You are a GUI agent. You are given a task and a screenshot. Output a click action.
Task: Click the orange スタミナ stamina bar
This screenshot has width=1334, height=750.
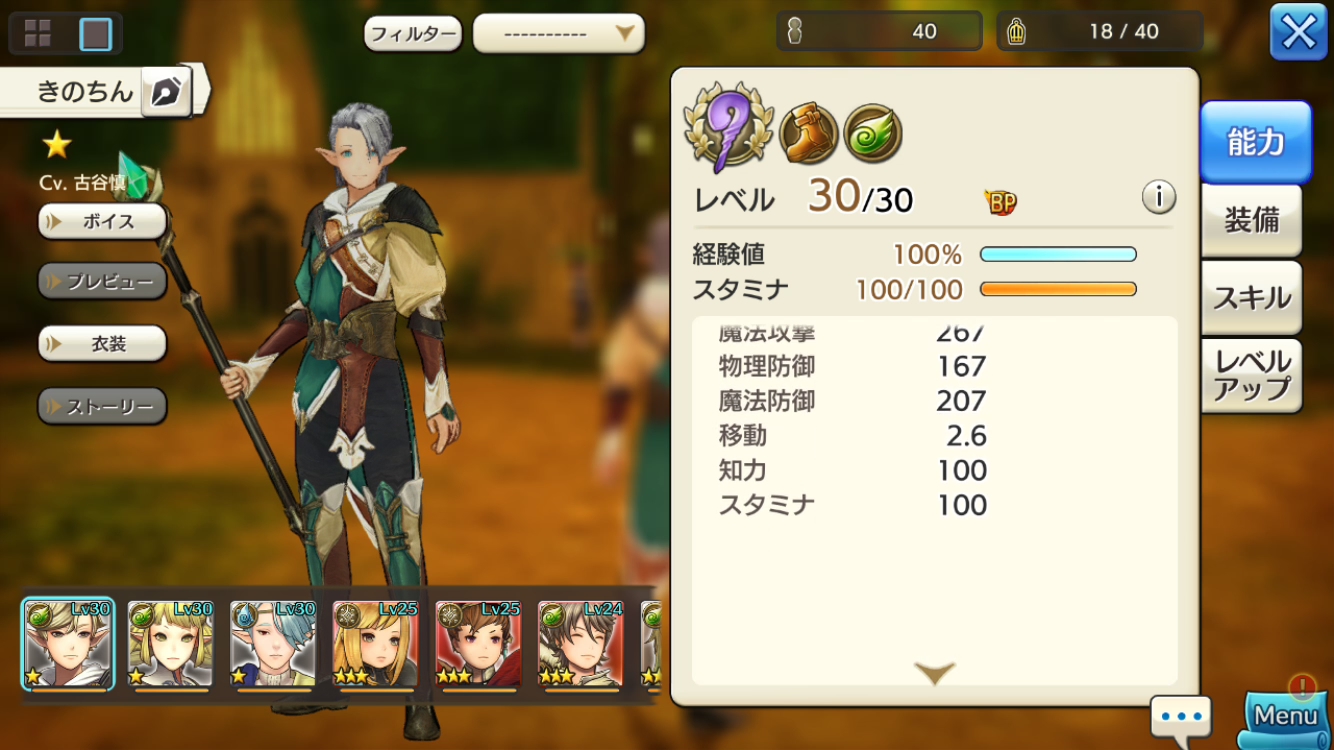[1058, 290]
